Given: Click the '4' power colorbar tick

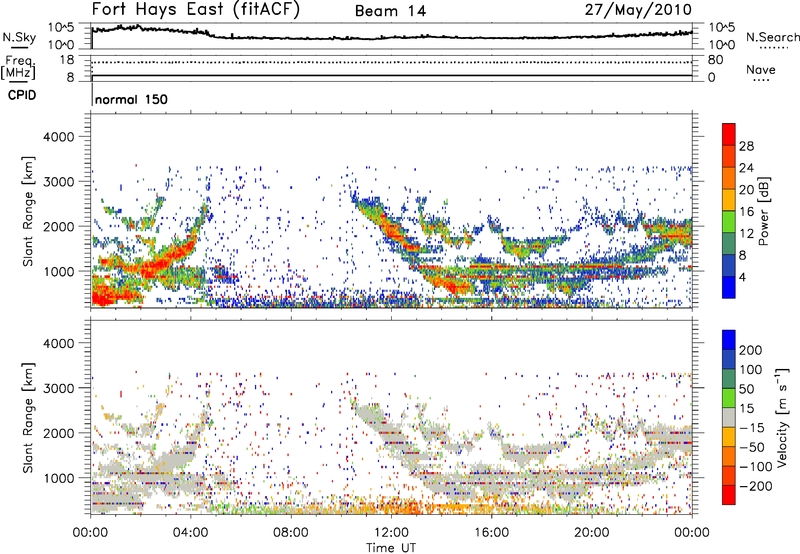Looking at the screenshot, I should click(743, 277).
